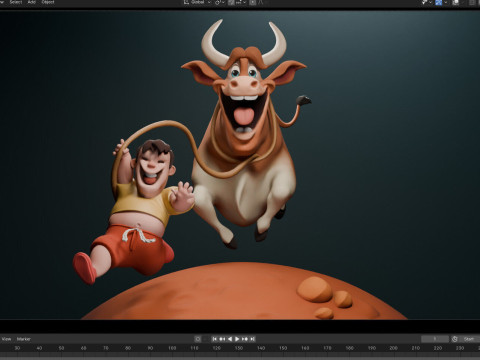The height and width of the screenshot is (360, 480).
Task: Toggle the snap magnet icon
Action: click(231, 2)
